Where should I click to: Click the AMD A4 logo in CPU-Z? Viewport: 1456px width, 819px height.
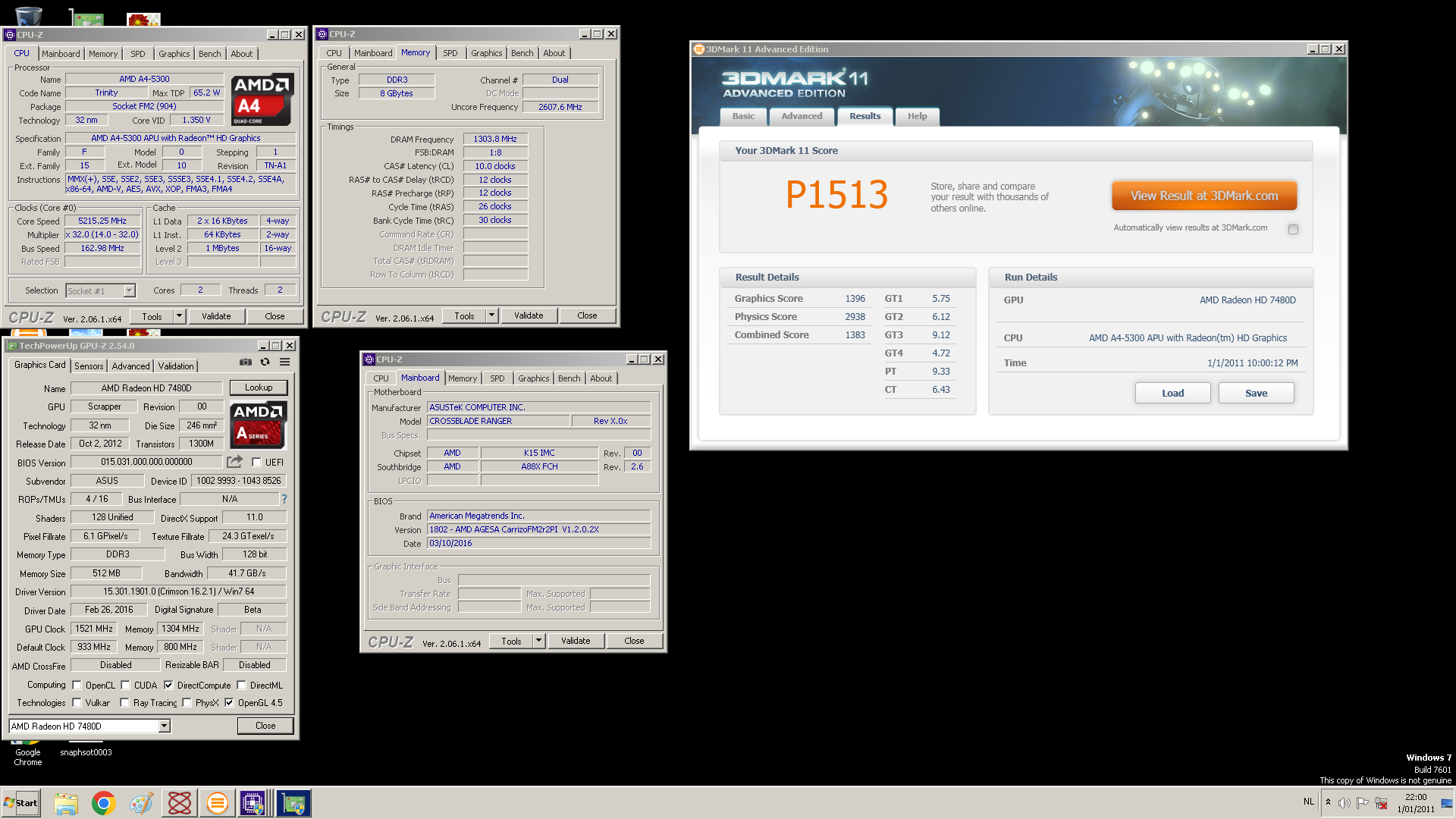262,99
